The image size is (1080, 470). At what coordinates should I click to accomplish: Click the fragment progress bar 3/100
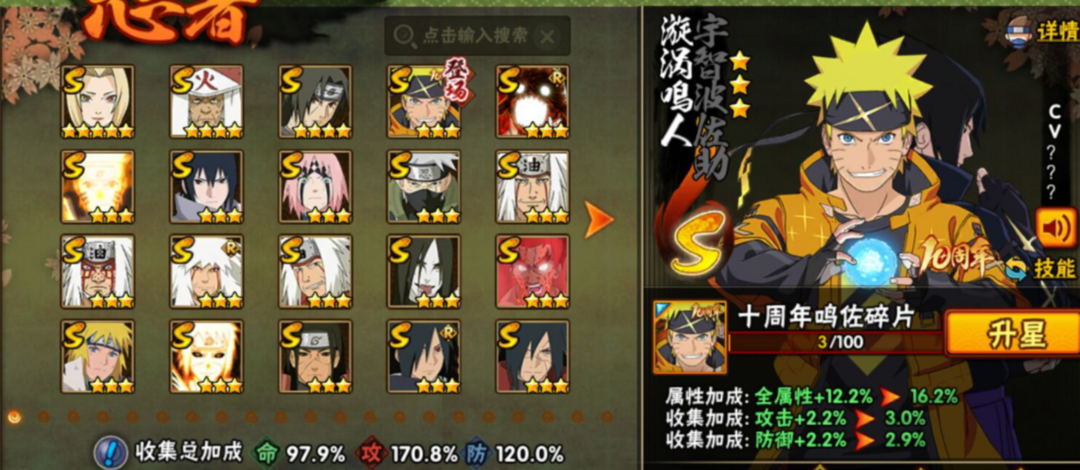tap(836, 342)
